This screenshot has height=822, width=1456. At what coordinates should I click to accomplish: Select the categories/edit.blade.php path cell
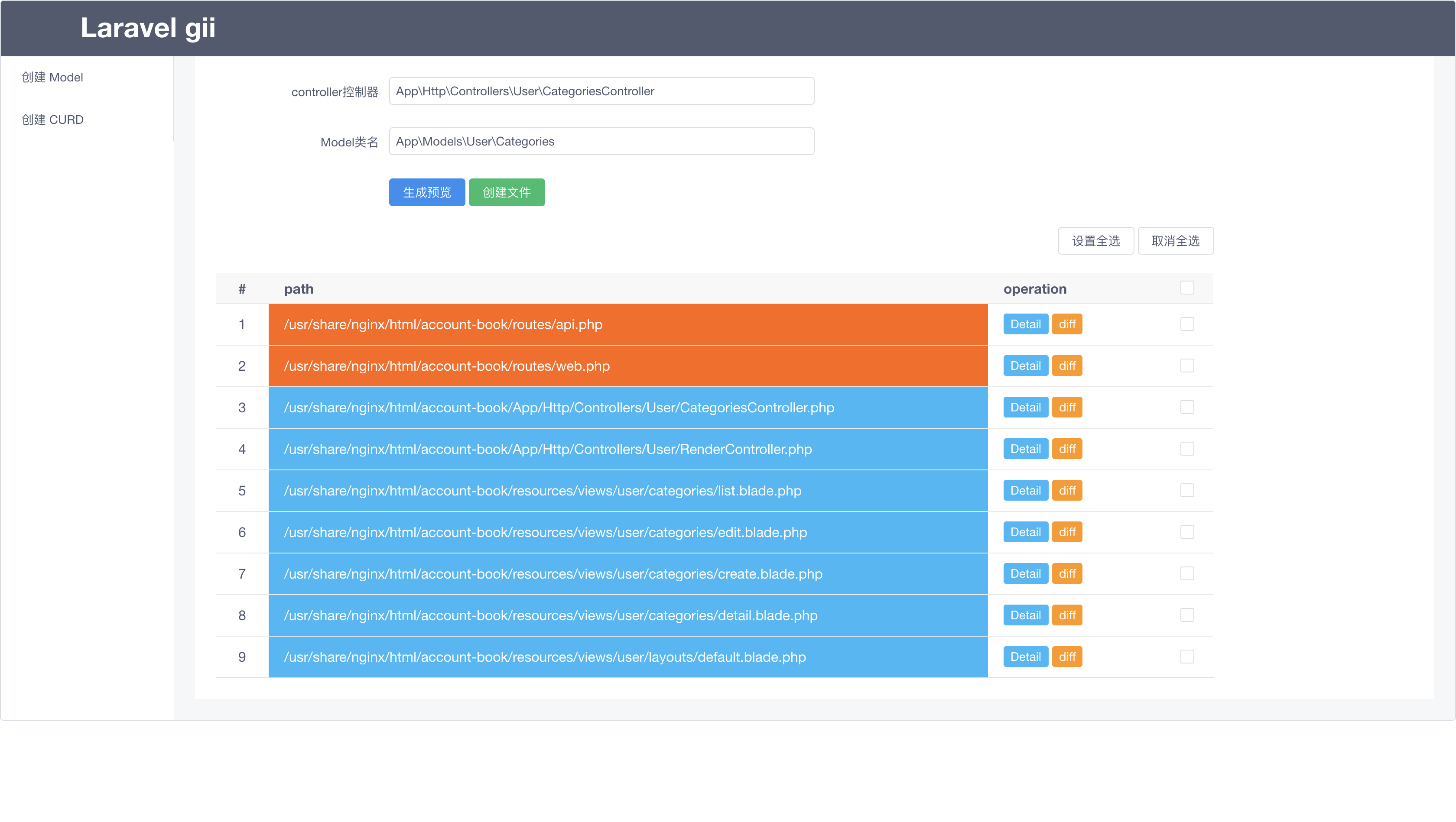[628, 532]
